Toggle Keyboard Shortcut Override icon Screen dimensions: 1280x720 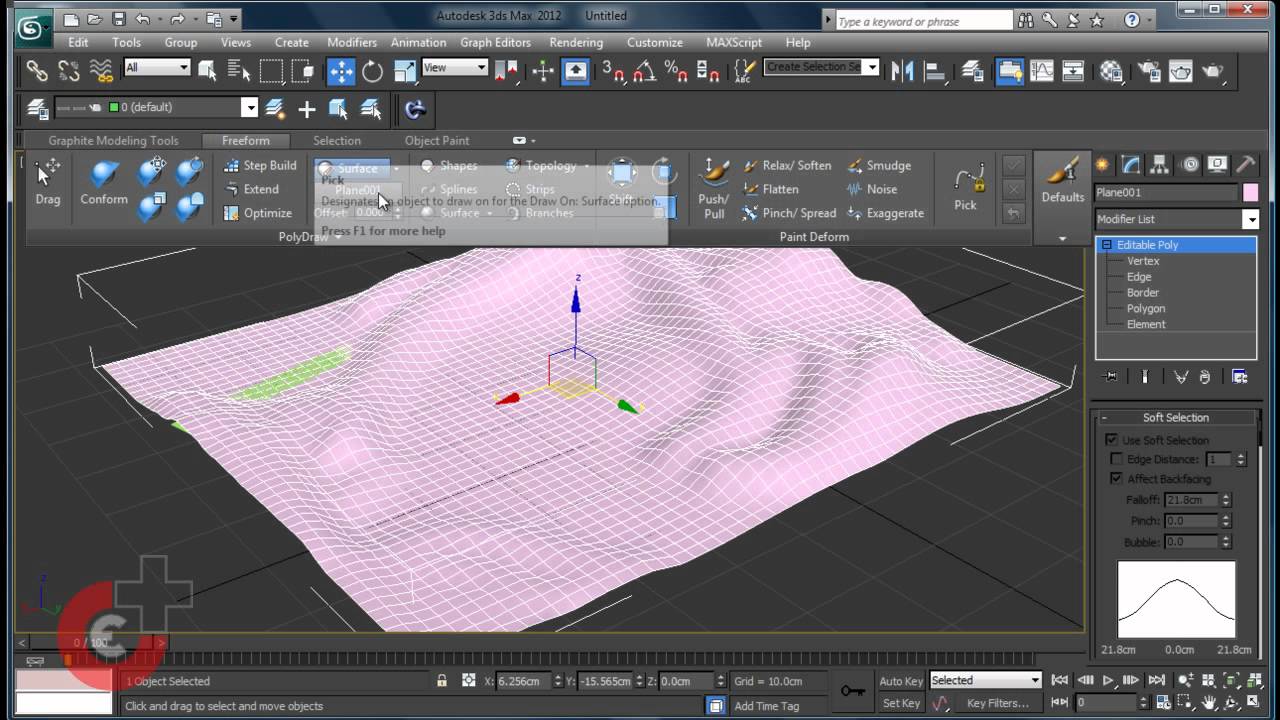point(576,70)
